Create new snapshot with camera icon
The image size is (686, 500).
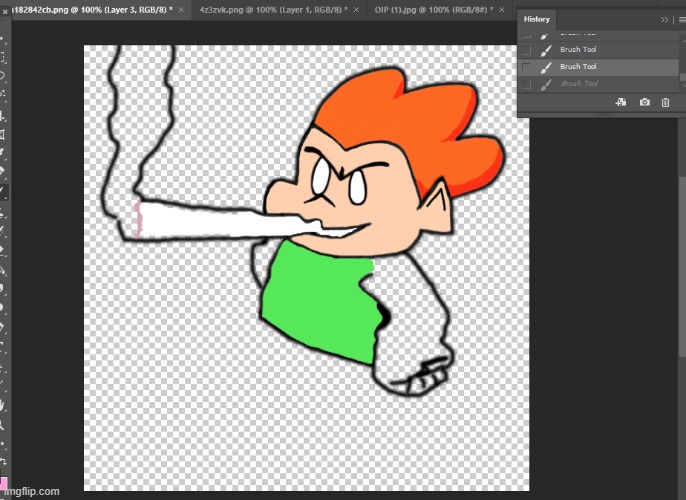pyautogui.click(x=644, y=102)
